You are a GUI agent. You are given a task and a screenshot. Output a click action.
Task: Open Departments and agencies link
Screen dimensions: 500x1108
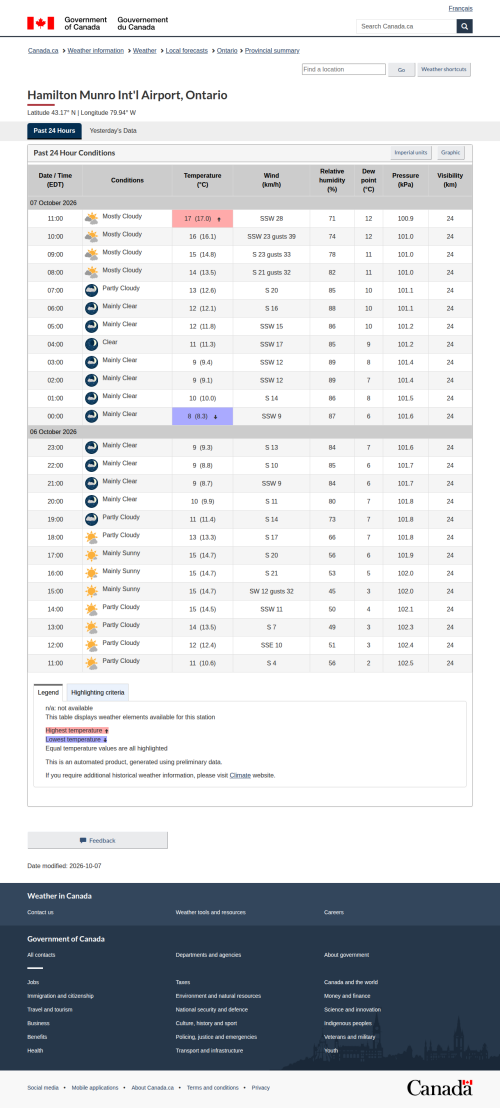[208, 955]
